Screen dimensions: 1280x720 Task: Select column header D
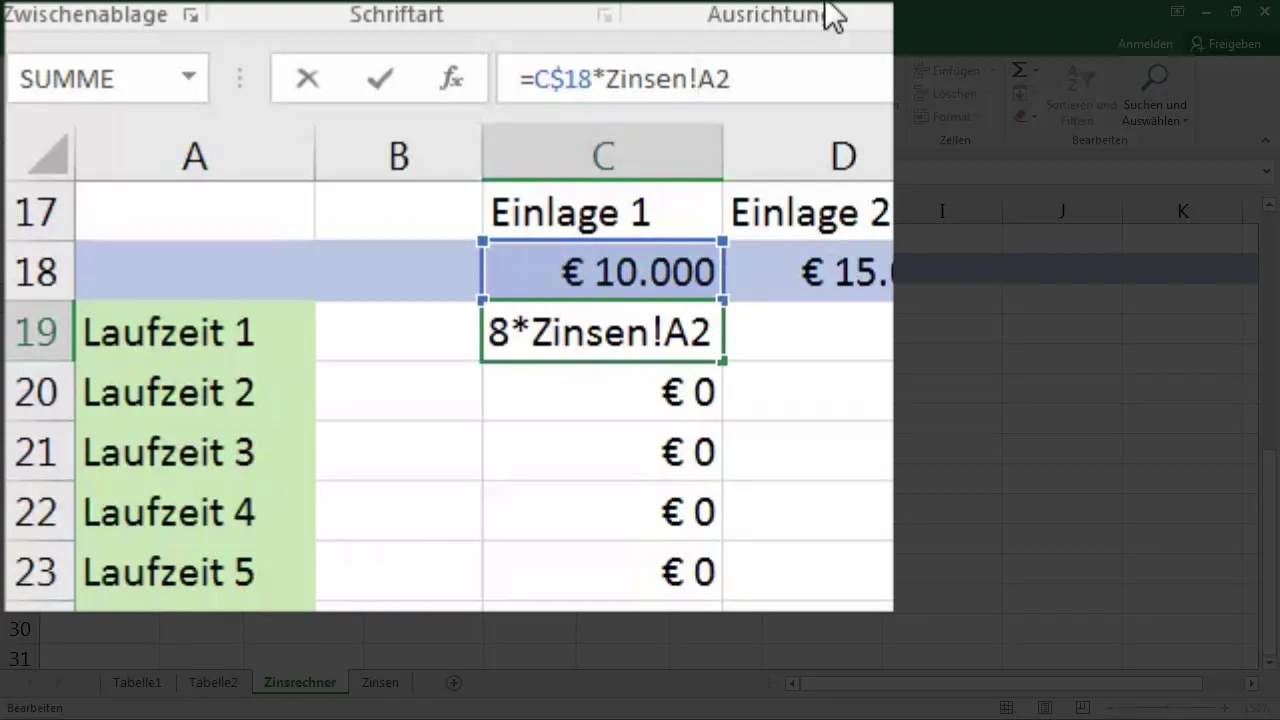pyautogui.click(x=808, y=156)
